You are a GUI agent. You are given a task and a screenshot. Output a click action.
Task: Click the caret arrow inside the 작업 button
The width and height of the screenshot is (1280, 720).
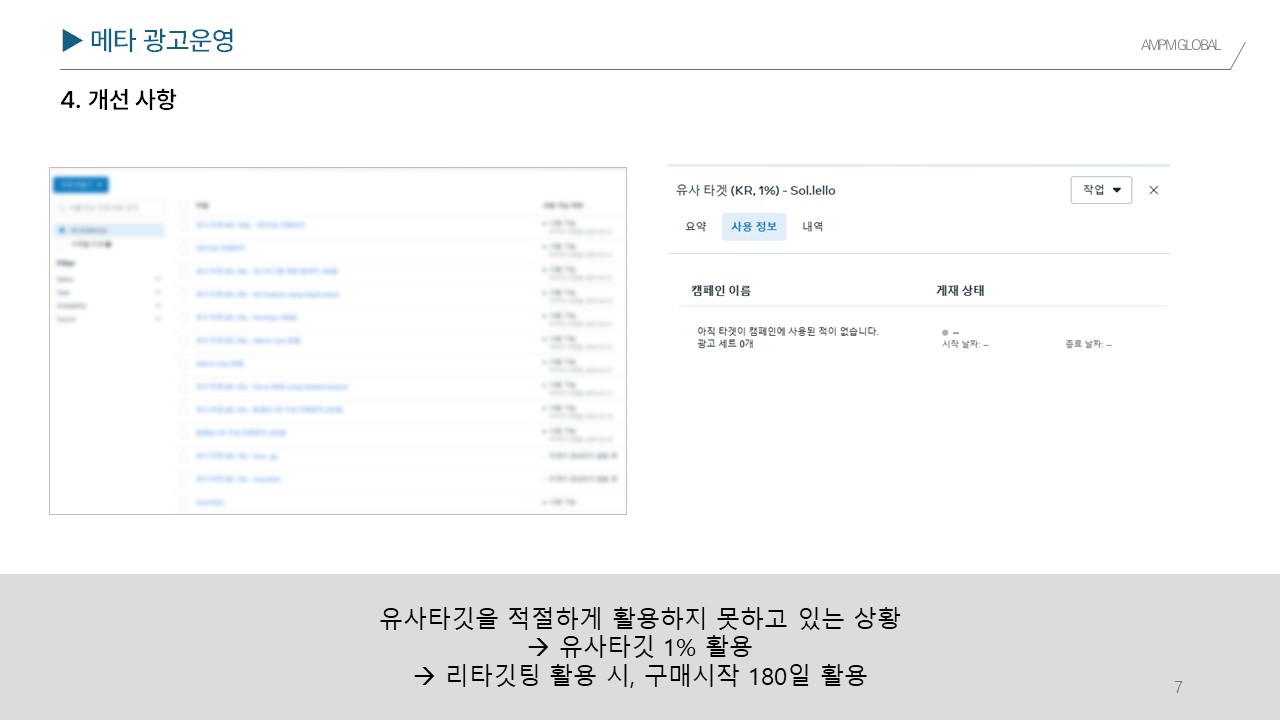pos(1117,190)
